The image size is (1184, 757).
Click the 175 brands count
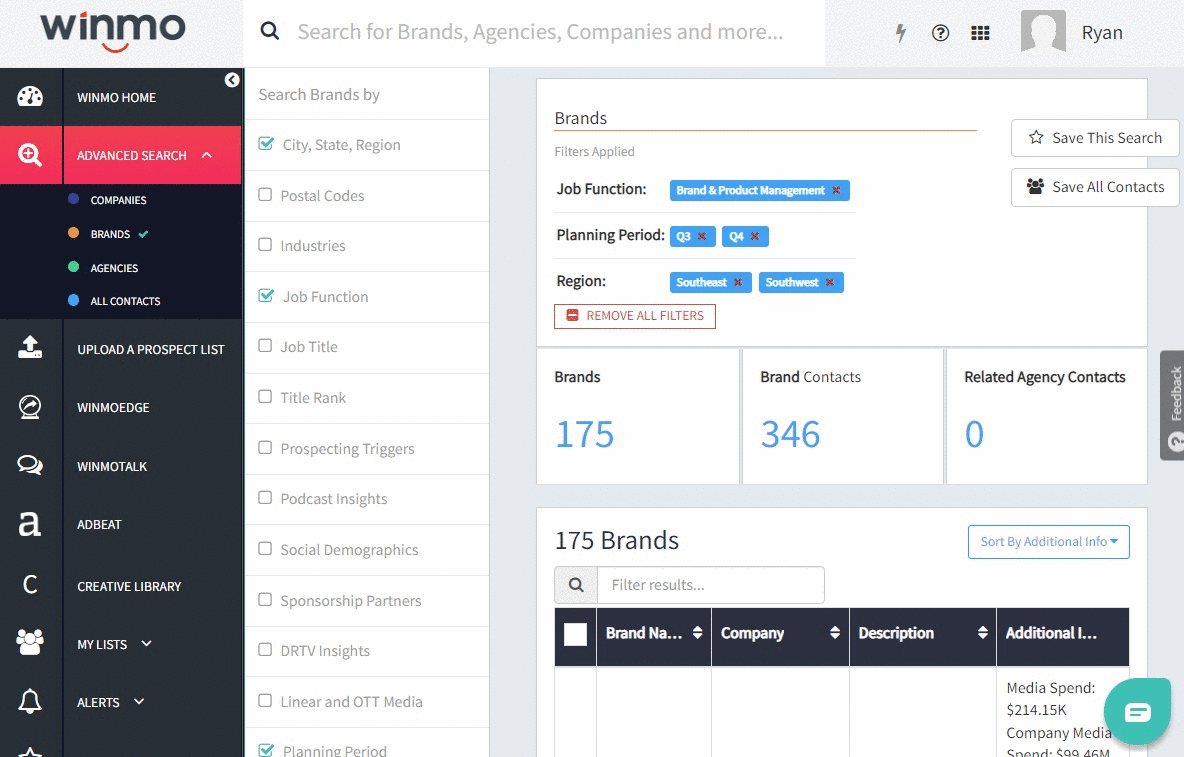tap(584, 435)
